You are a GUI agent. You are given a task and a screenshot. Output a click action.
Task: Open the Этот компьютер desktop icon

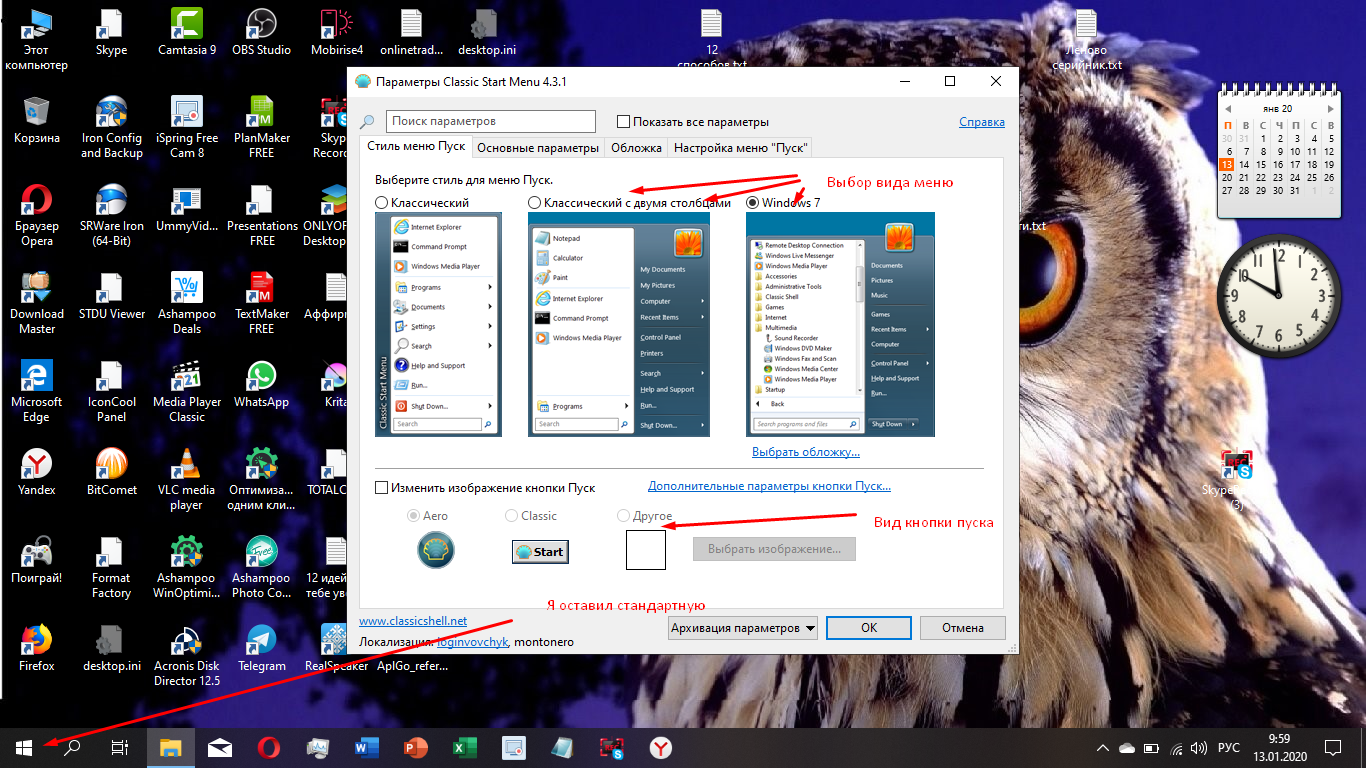(x=37, y=40)
